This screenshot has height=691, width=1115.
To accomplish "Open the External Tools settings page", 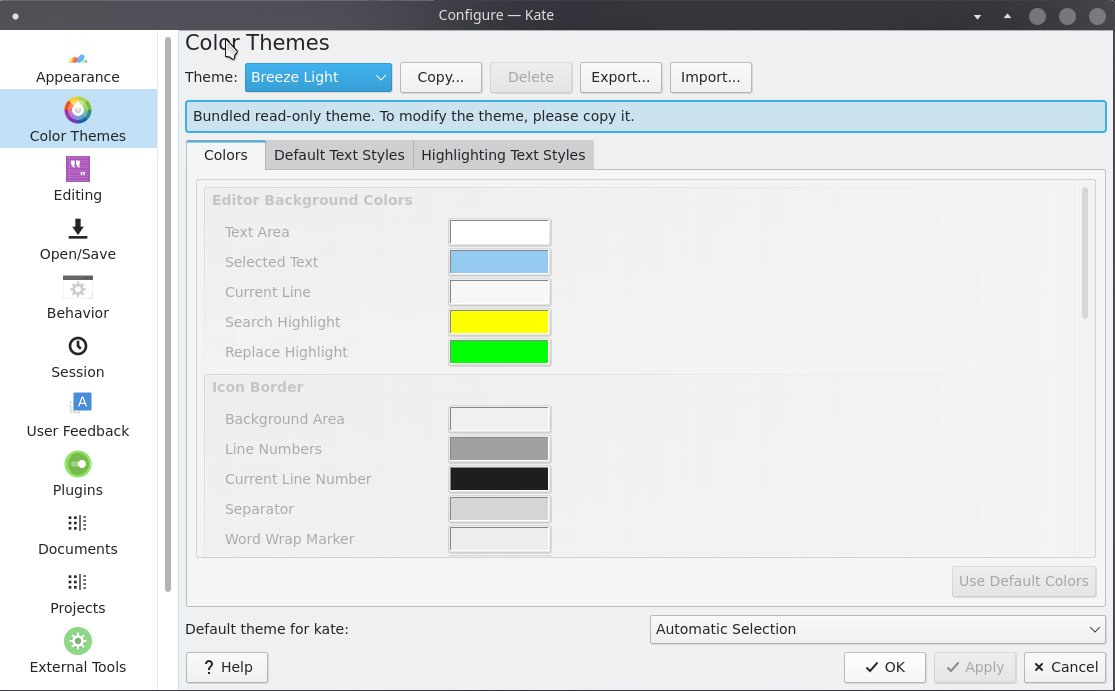I will click(x=78, y=652).
